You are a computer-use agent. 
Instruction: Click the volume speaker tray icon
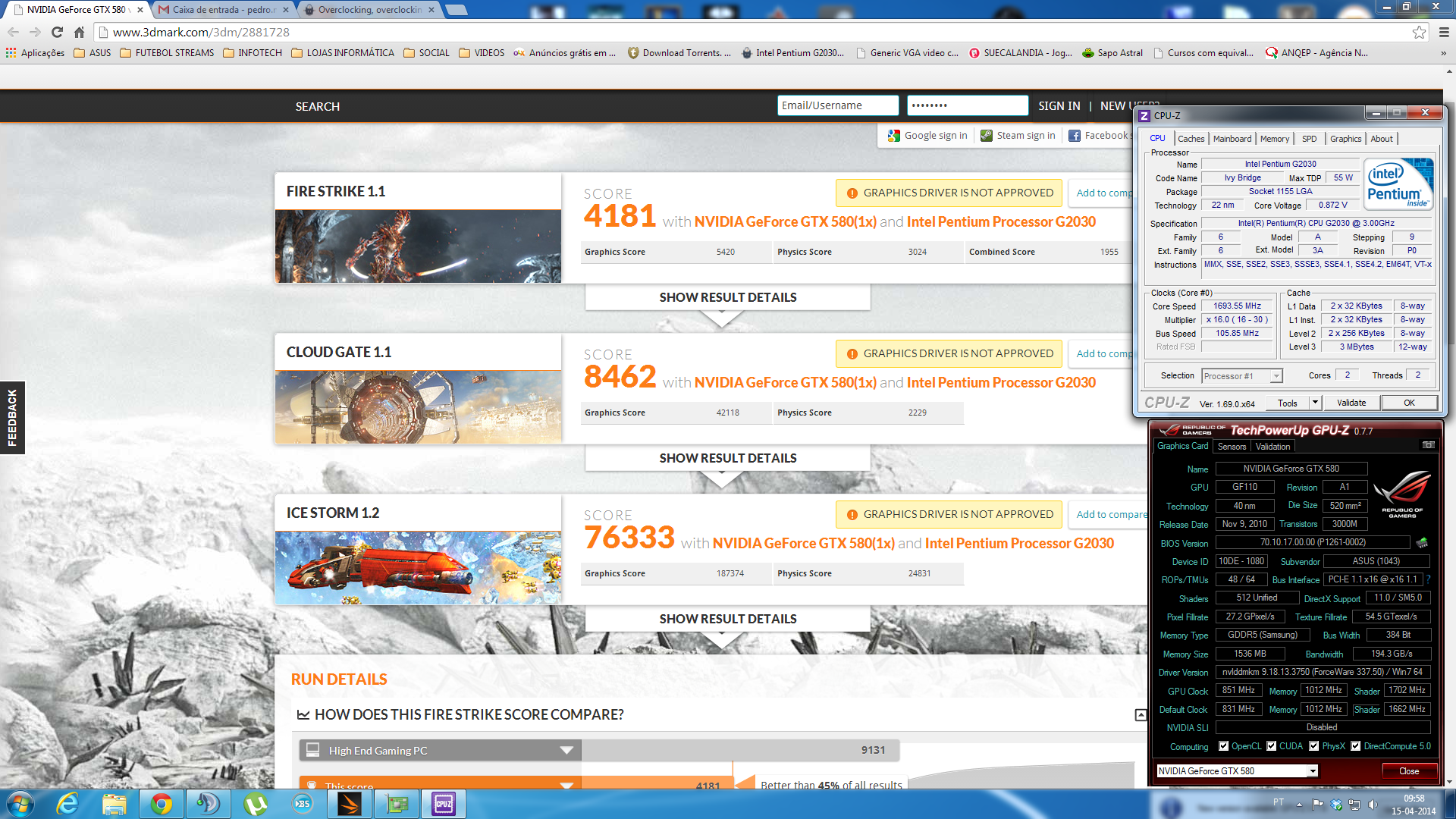click(1373, 804)
